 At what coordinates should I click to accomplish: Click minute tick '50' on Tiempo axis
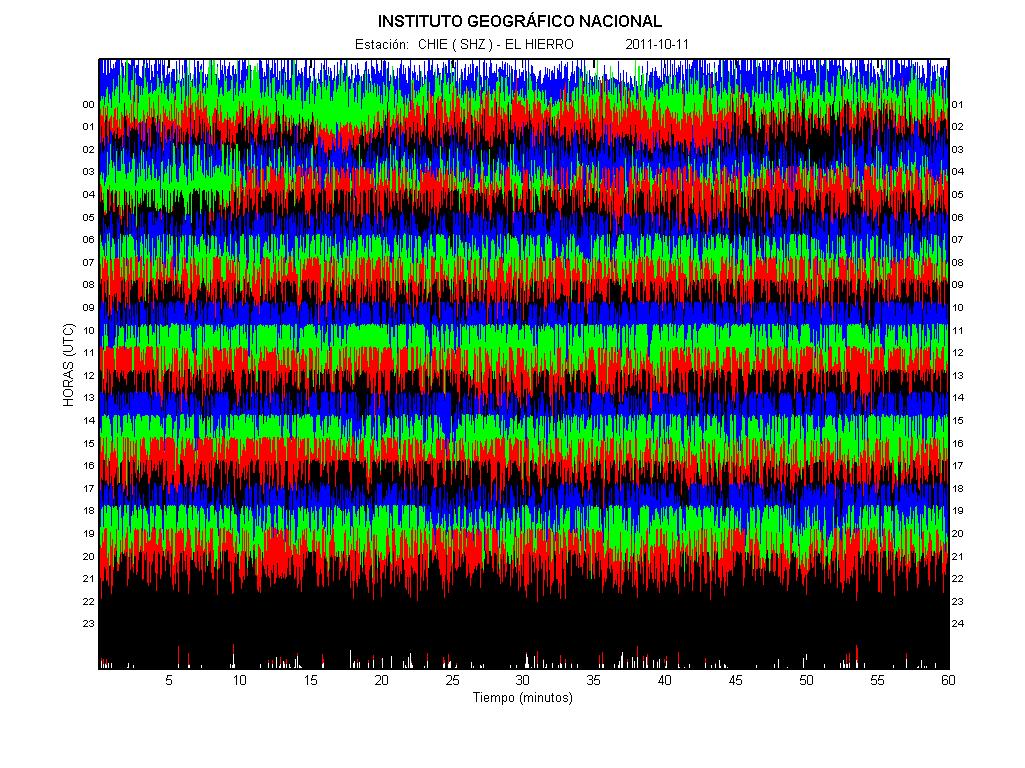(x=806, y=680)
